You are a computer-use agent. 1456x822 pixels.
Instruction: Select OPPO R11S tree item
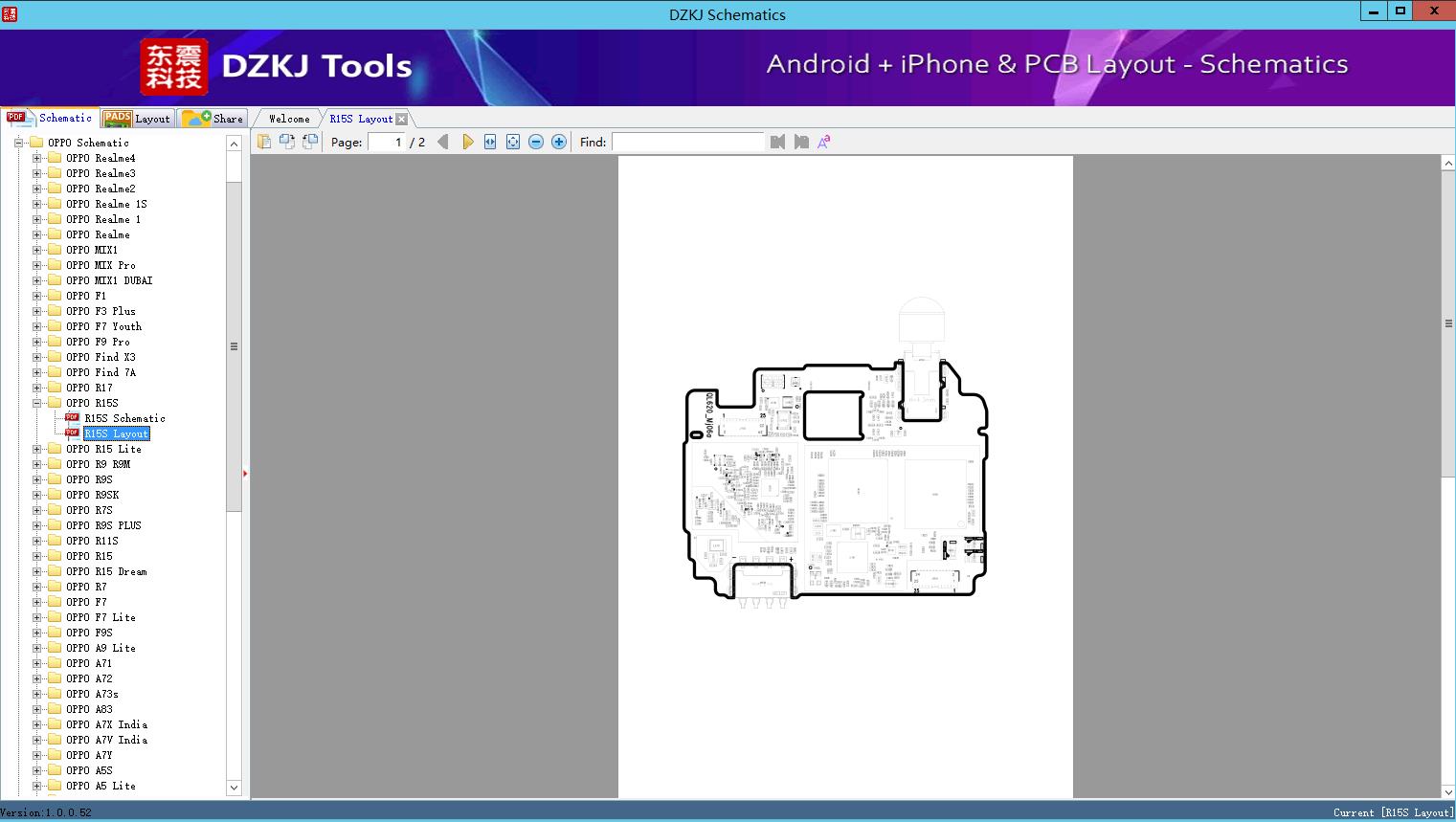[x=92, y=541]
